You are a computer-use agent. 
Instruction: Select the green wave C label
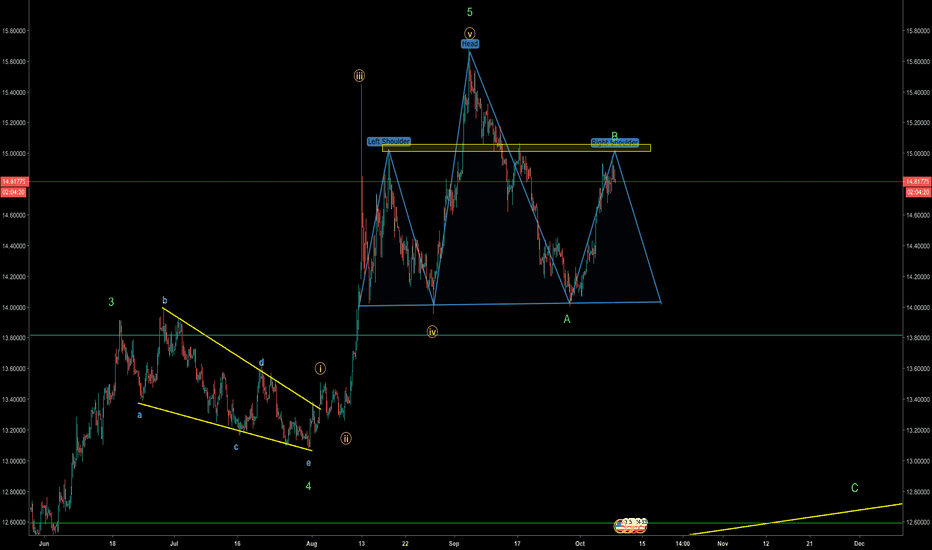pos(855,488)
